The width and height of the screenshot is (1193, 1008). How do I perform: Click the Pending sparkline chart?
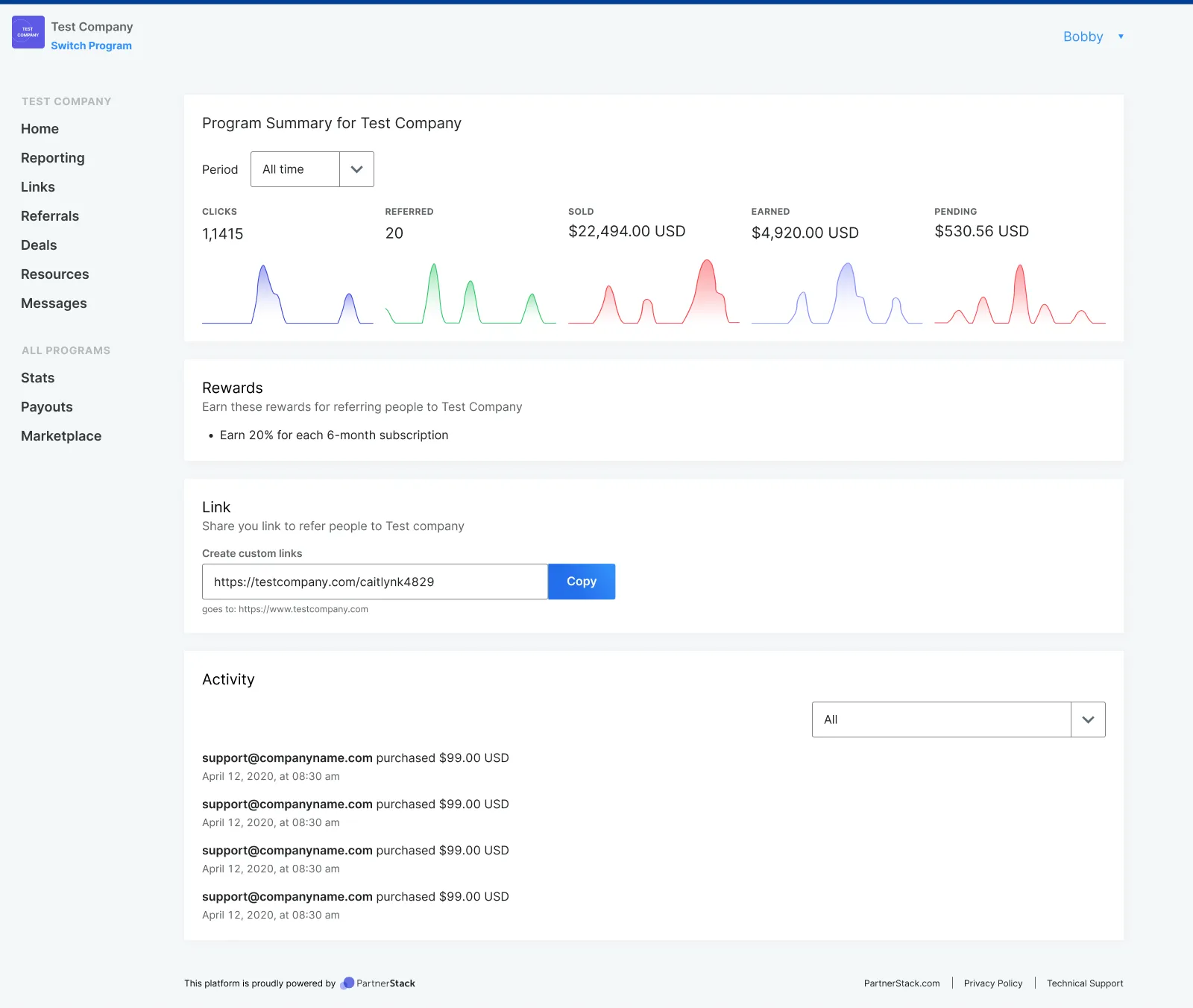(x=1020, y=294)
